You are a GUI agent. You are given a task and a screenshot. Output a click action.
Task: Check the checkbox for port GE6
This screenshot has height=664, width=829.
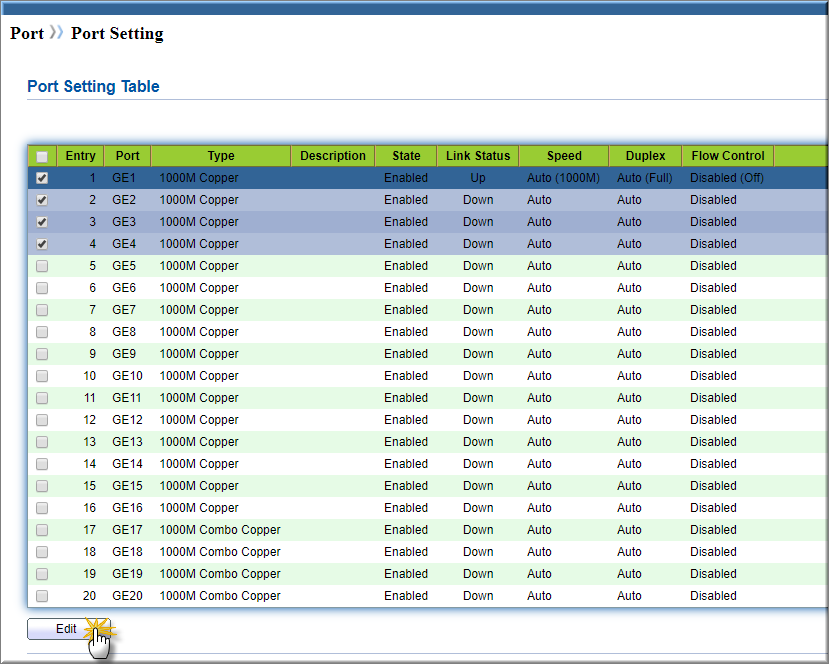pos(42,288)
